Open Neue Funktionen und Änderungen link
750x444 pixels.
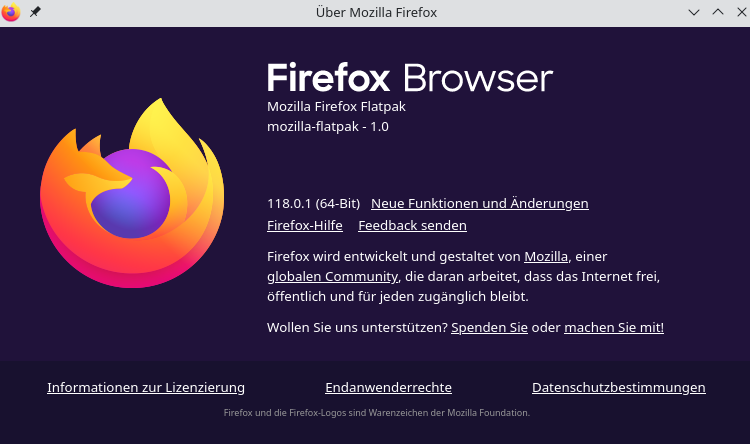(479, 203)
